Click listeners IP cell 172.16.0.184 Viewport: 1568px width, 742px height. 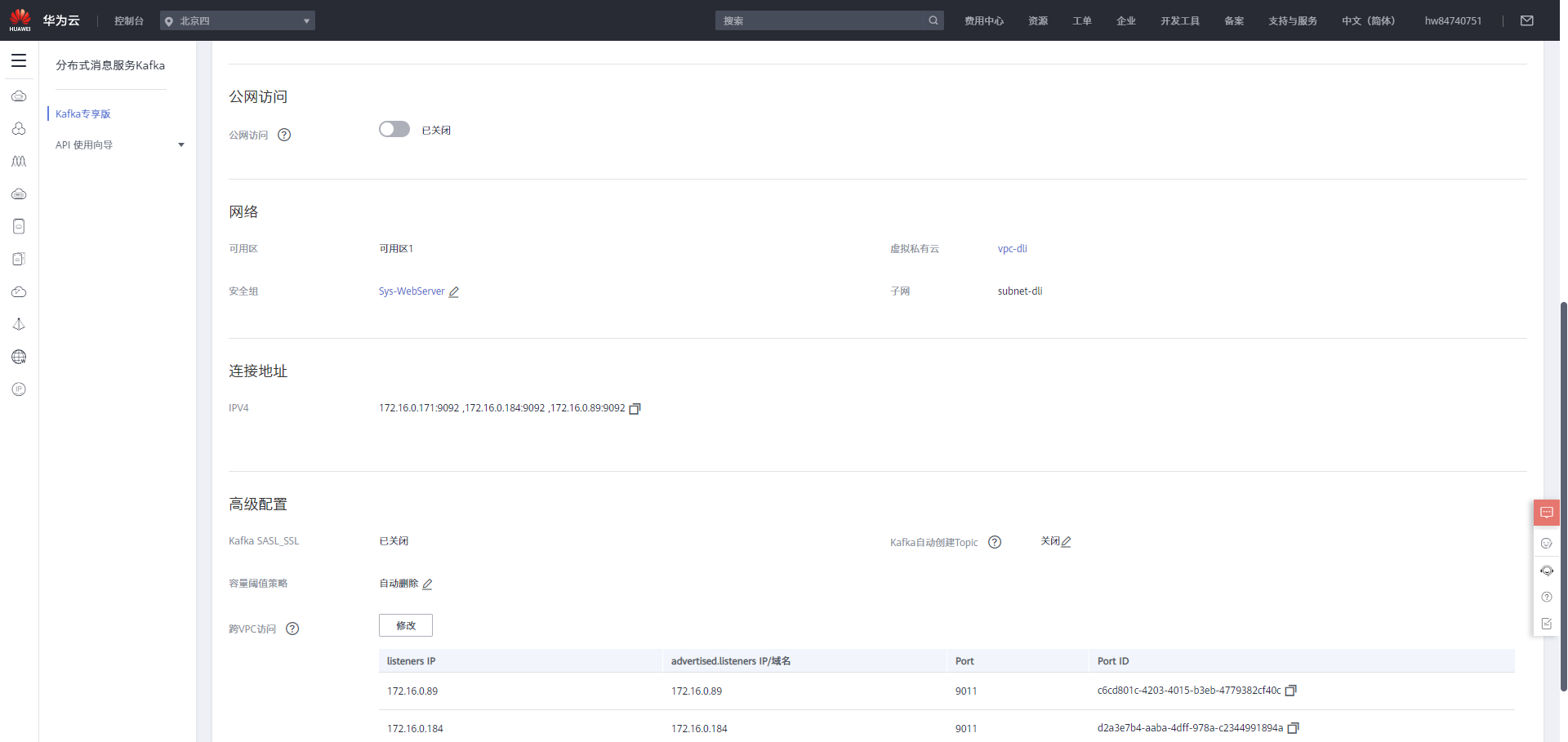[x=415, y=729]
